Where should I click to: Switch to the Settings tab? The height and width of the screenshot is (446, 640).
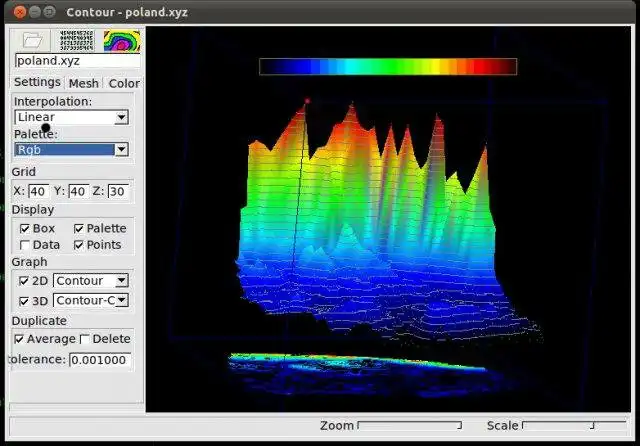pos(37,82)
